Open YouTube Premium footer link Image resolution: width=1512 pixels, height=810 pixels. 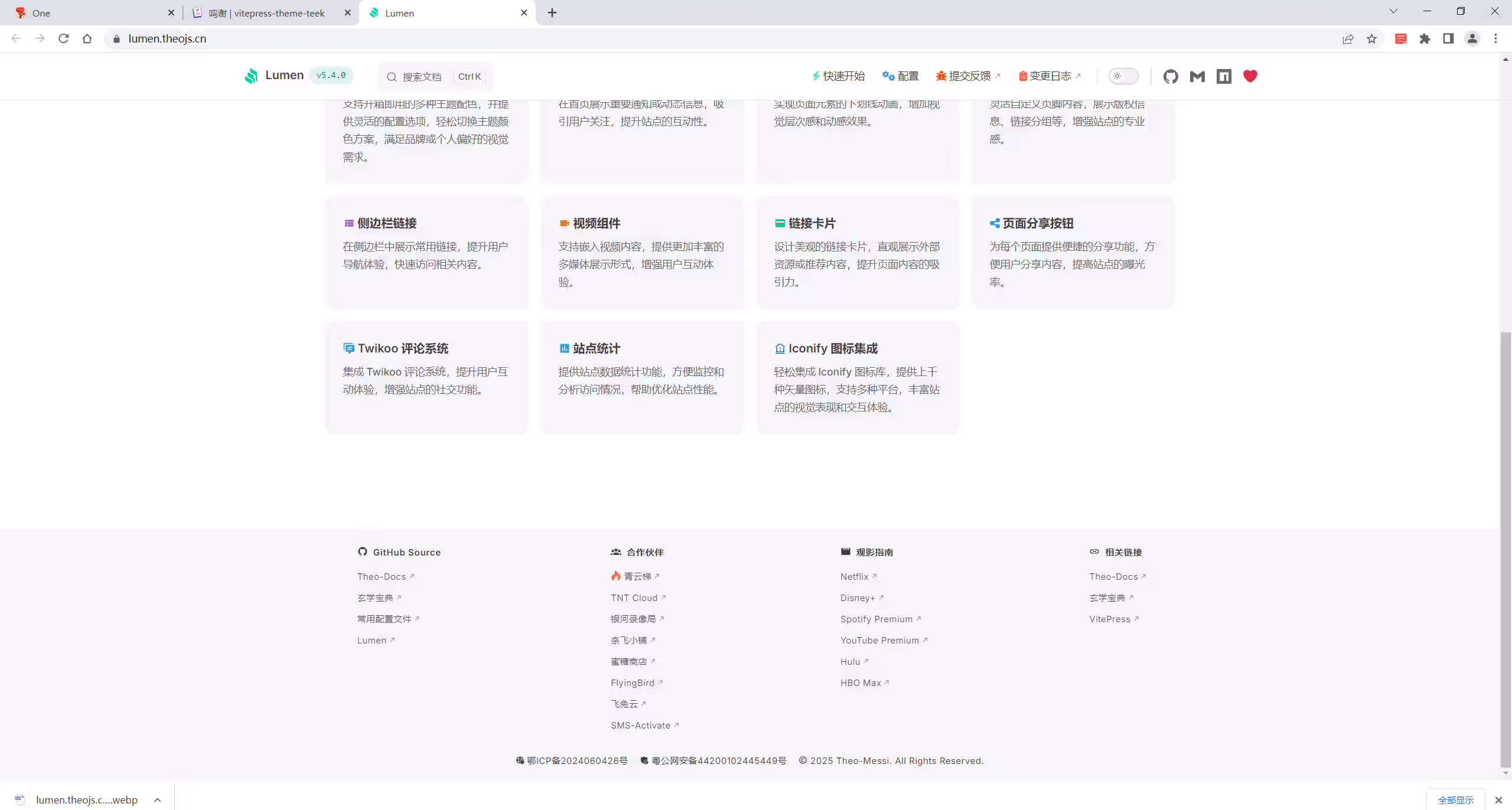click(884, 641)
